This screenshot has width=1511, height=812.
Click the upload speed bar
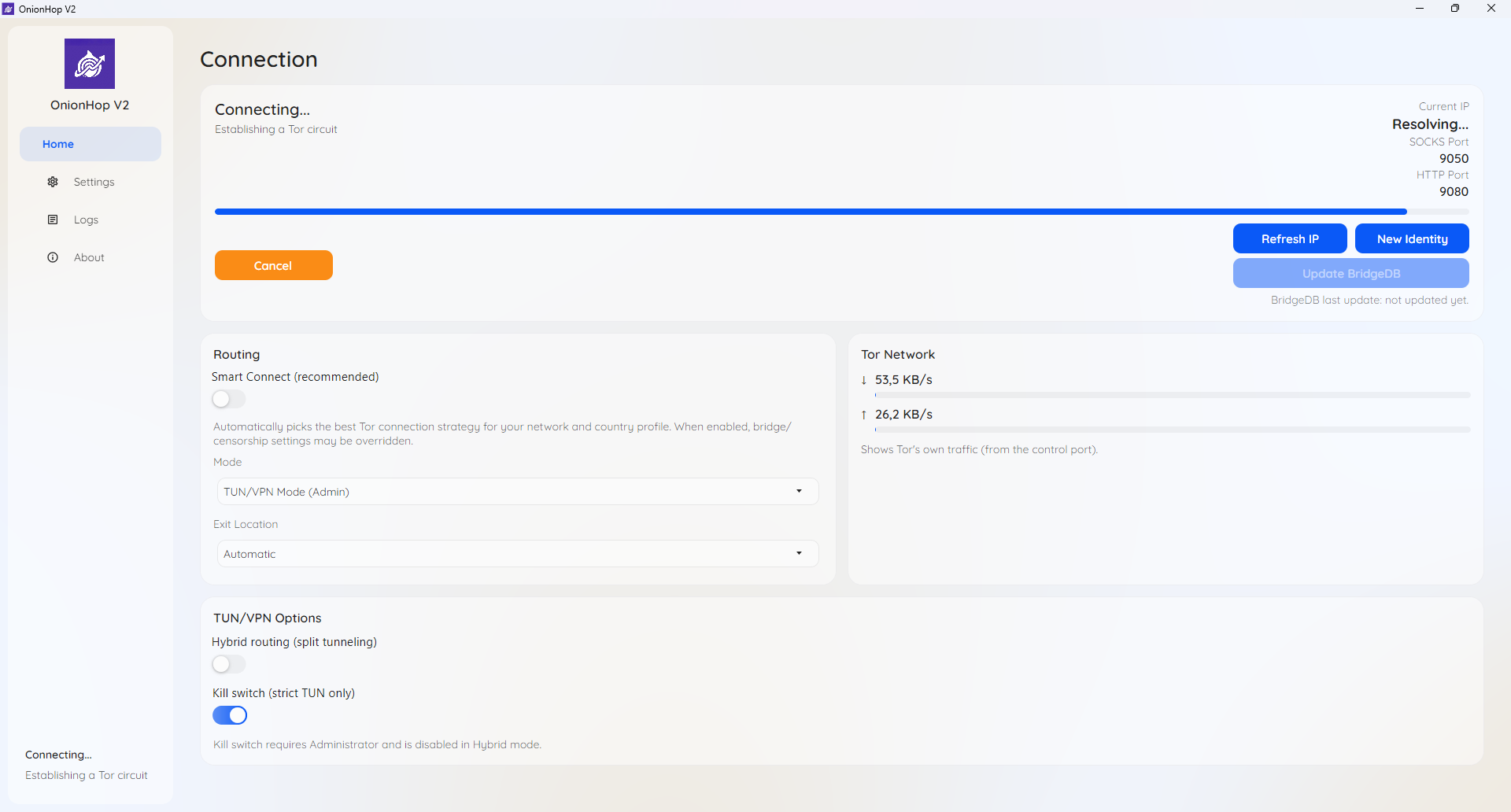(x=1173, y=430)
